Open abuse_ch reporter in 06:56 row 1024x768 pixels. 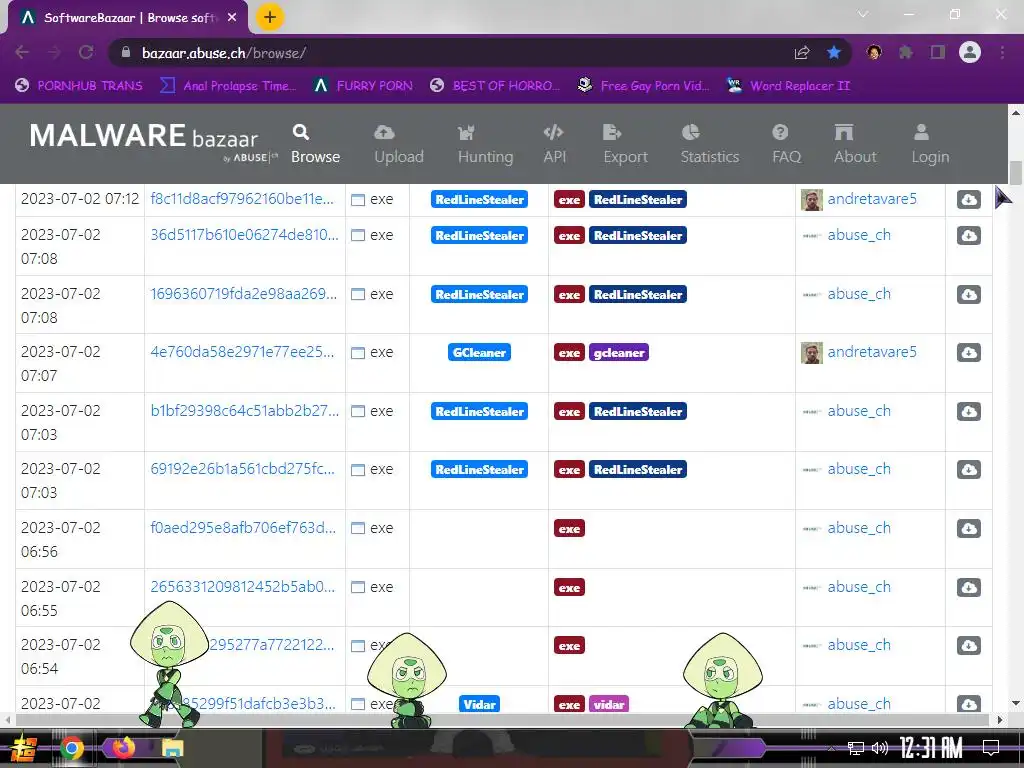click(x=859, y=528)
